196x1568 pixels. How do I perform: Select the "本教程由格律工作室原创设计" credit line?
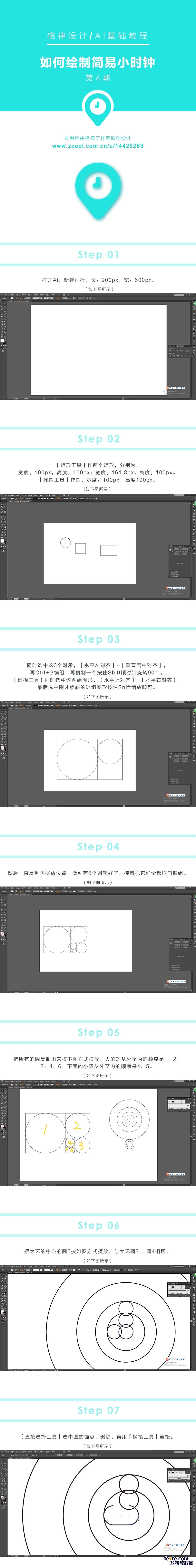[98, 138]
